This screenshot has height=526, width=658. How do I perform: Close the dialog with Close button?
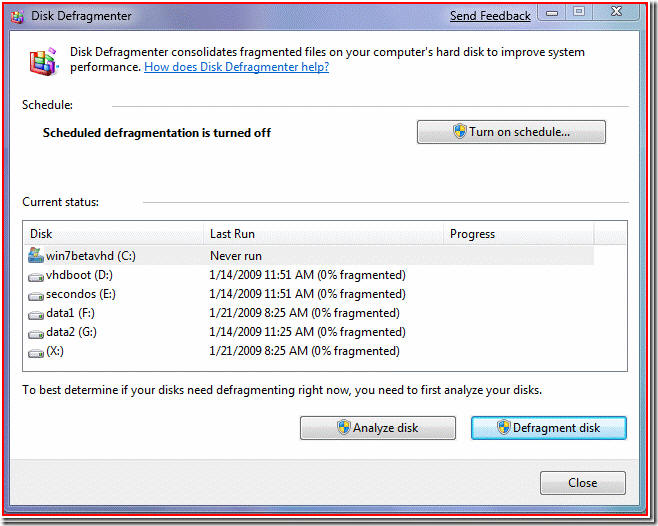(x=583, y=483)
